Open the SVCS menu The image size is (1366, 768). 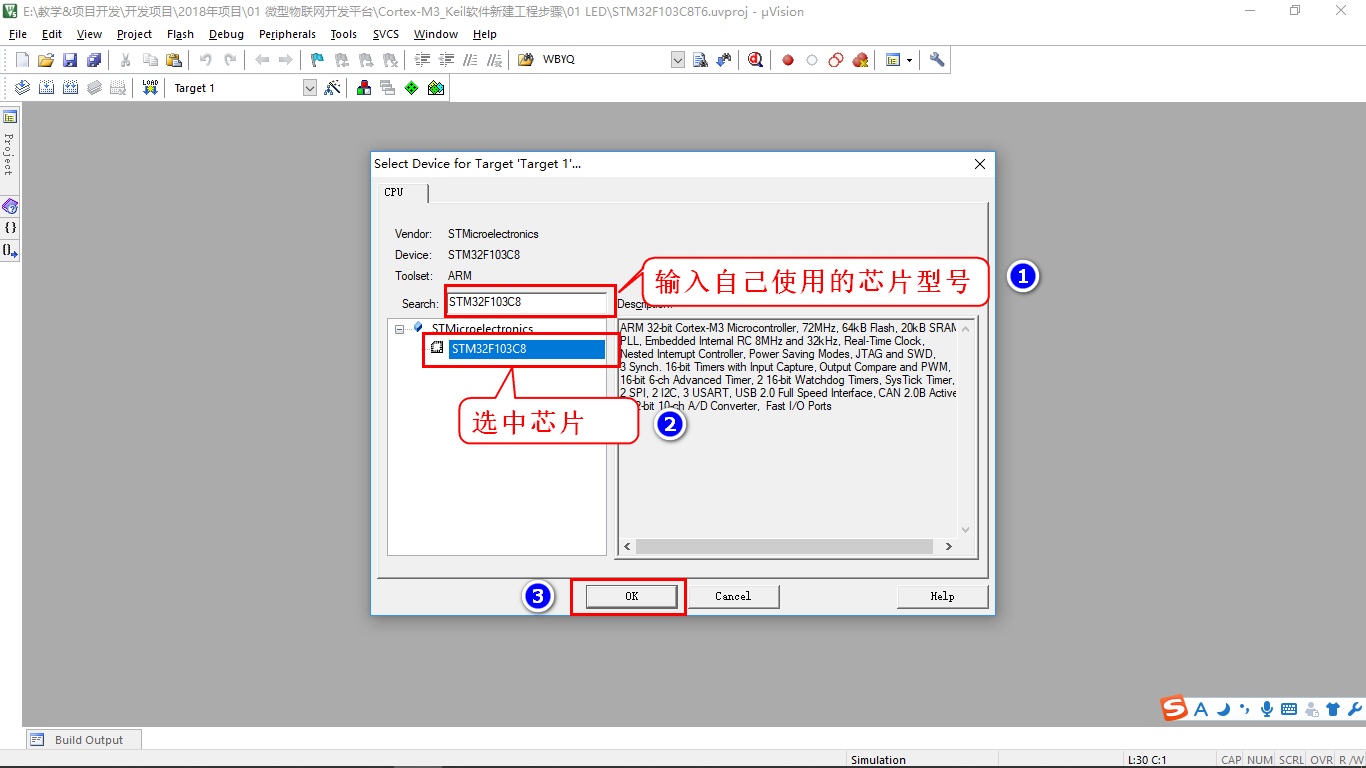click(386, 34)
